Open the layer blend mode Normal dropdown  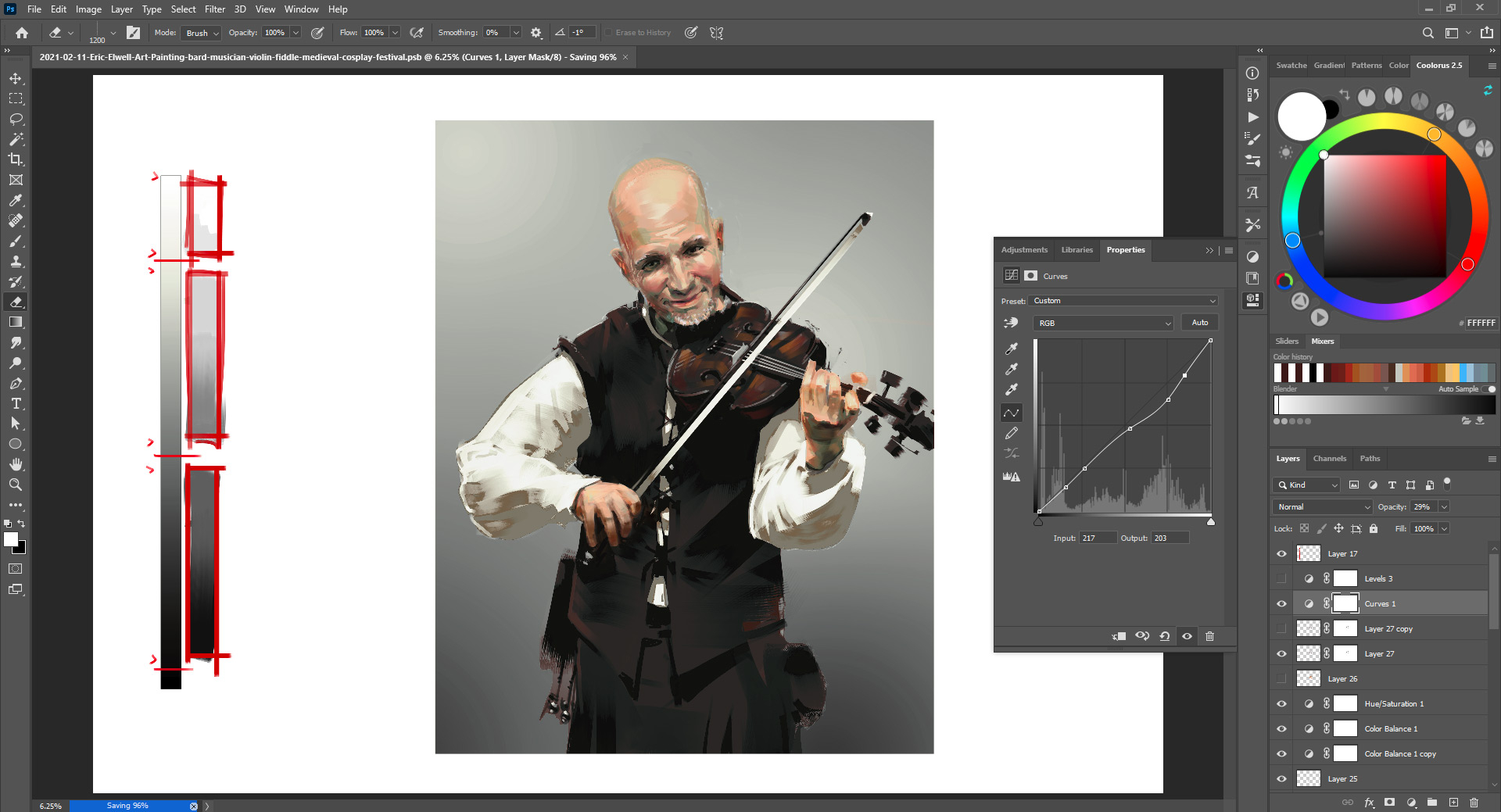click(x=1322, y=506)
